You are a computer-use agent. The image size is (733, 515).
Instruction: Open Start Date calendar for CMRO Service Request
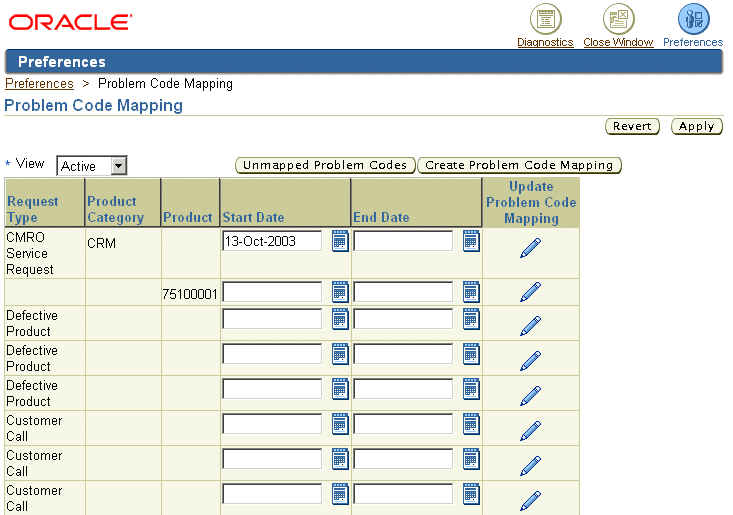pyautogui.click(x=340, y=241)
